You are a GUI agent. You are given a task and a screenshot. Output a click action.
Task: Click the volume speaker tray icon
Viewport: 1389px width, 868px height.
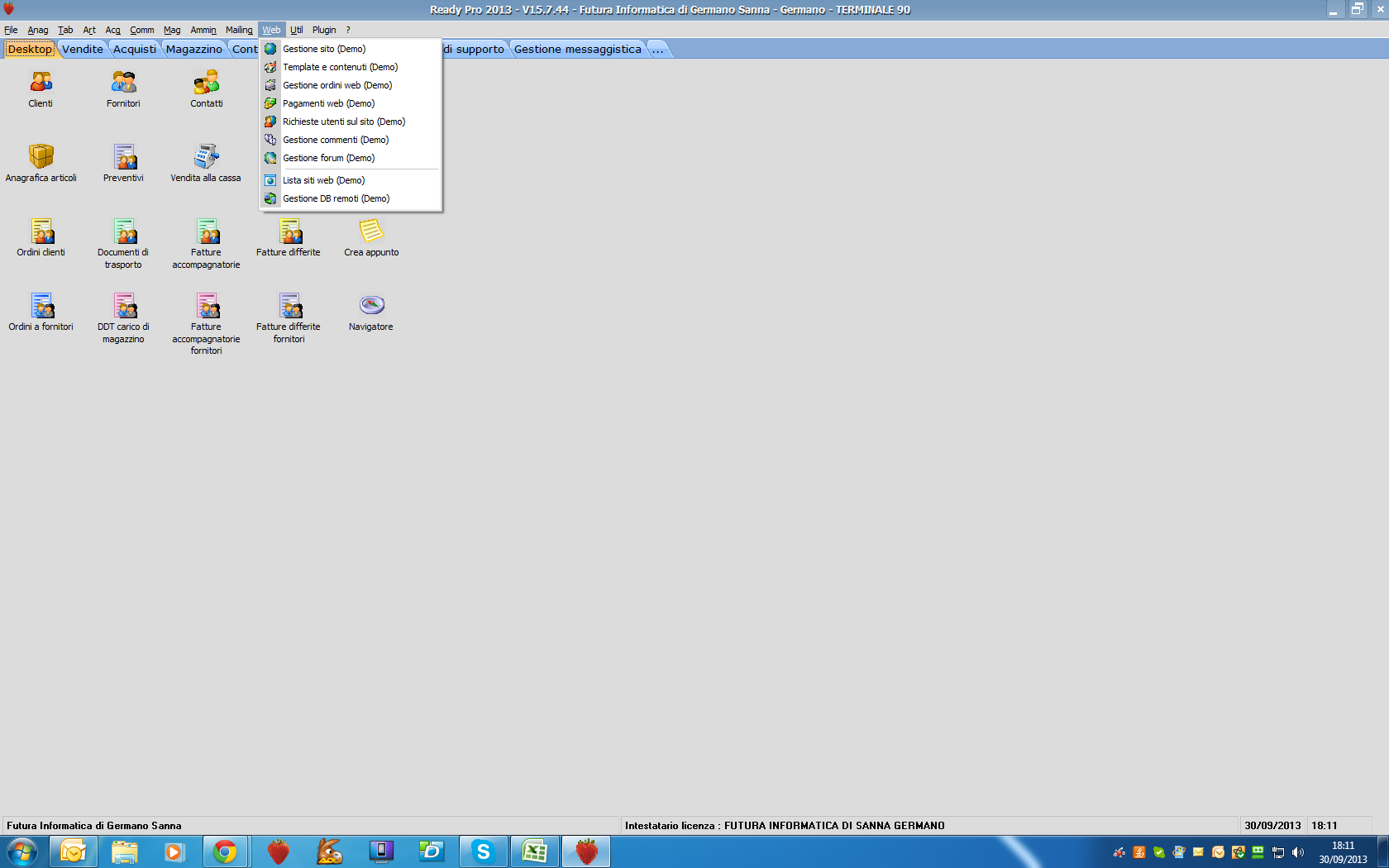point(1298,852)
